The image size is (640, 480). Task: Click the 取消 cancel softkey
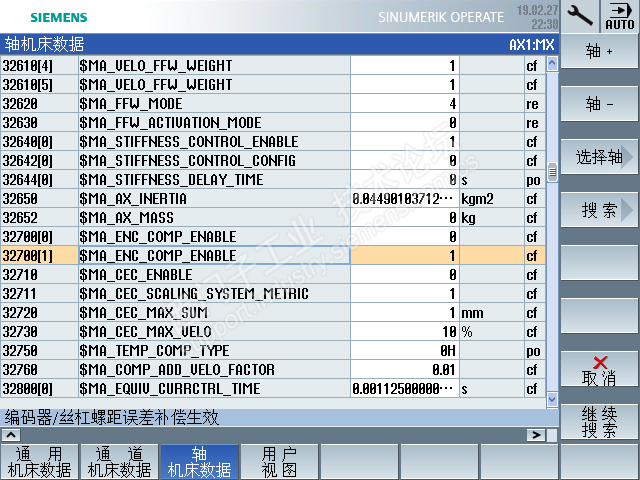tap(599, 369)
